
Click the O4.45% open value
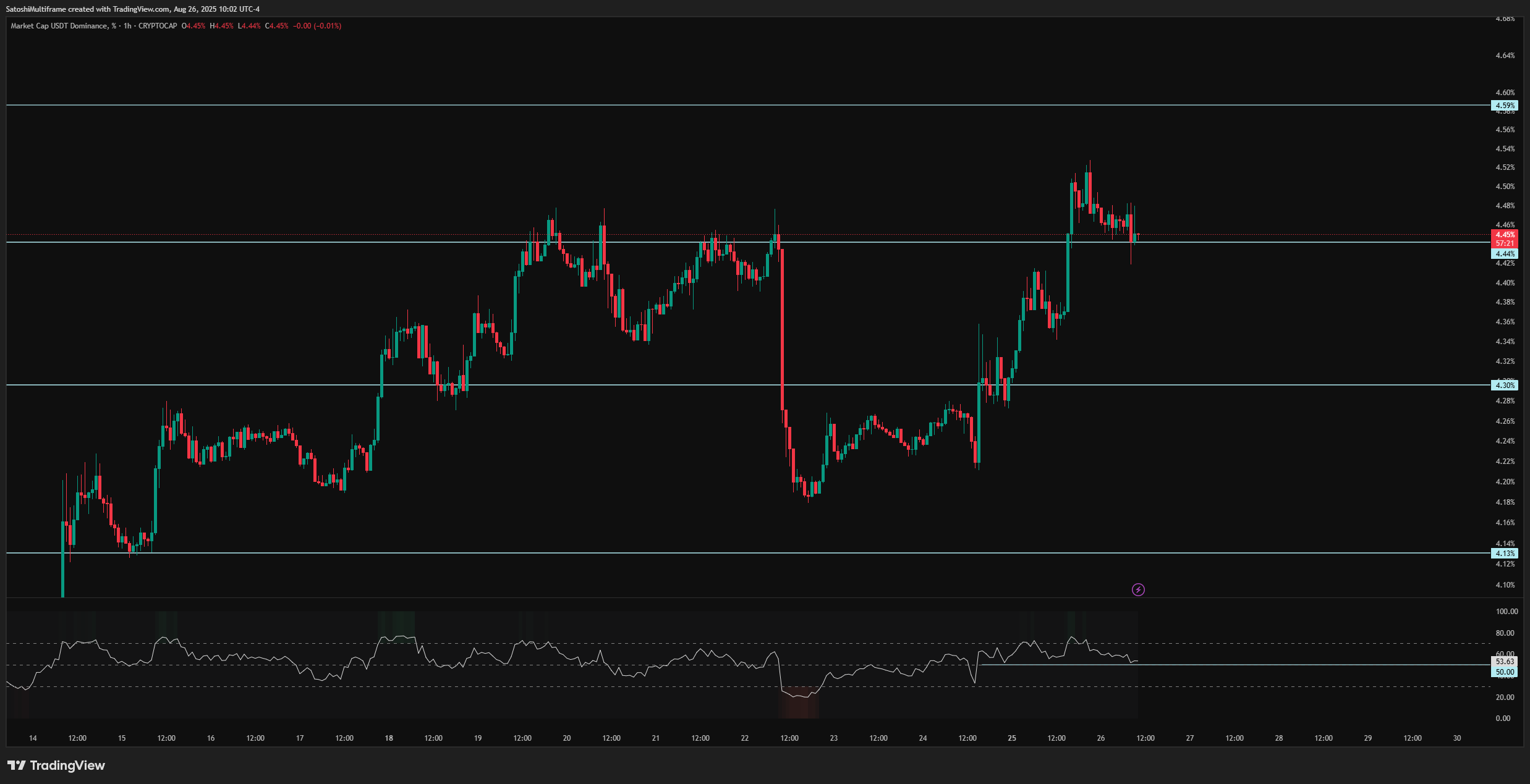(193, 26)
